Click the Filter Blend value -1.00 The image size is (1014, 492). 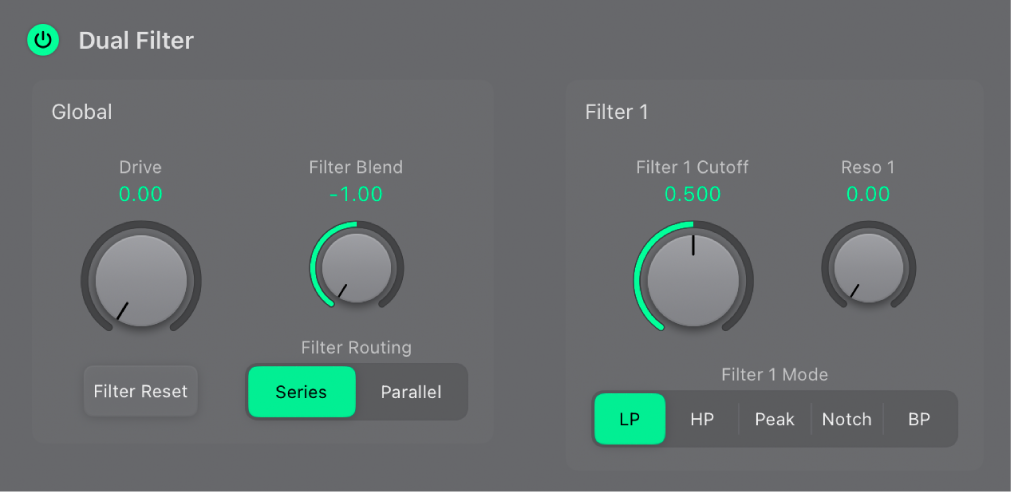point(356,194)
